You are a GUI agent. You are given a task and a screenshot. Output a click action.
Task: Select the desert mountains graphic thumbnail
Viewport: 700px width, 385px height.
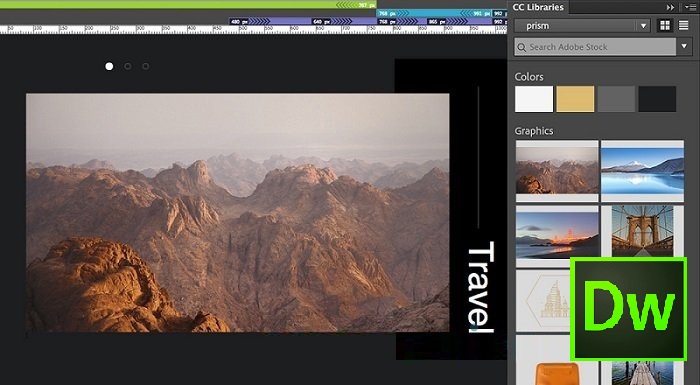point(557,171)
